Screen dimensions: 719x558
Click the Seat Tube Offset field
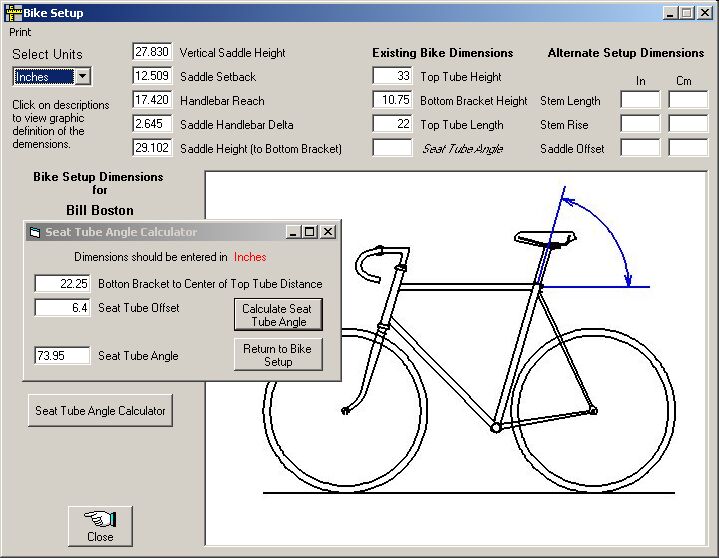point(62,307)
